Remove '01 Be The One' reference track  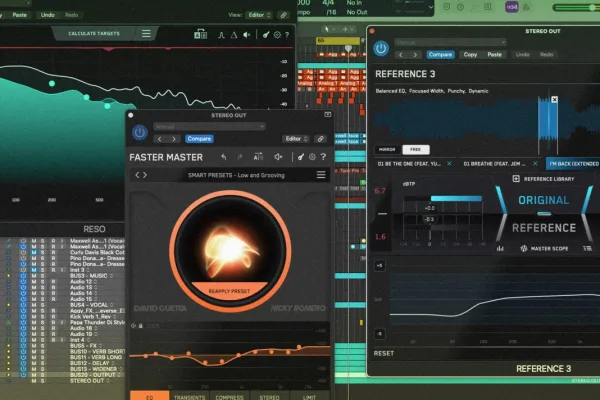[450, 164]
